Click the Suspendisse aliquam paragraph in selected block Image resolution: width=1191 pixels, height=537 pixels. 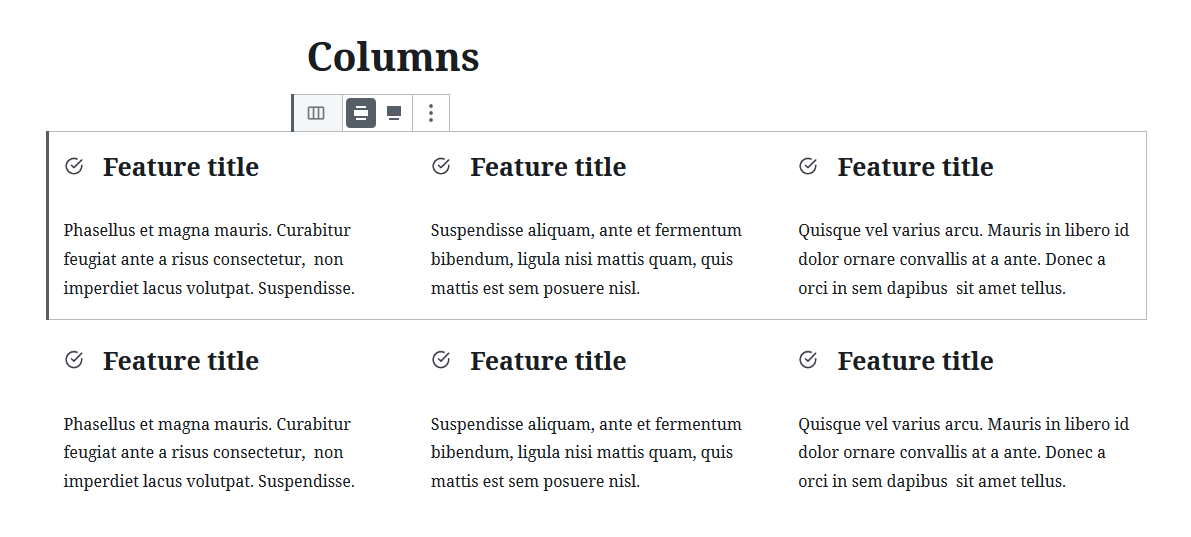(x=586, y=259)
